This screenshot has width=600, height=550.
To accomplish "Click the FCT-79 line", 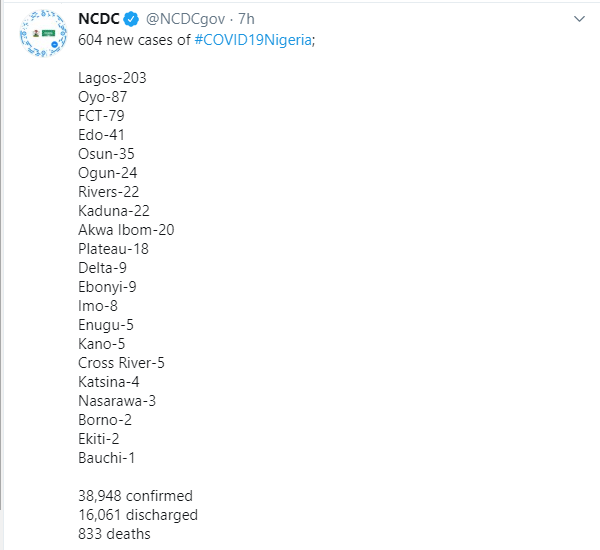I will (x=101, y=116).
